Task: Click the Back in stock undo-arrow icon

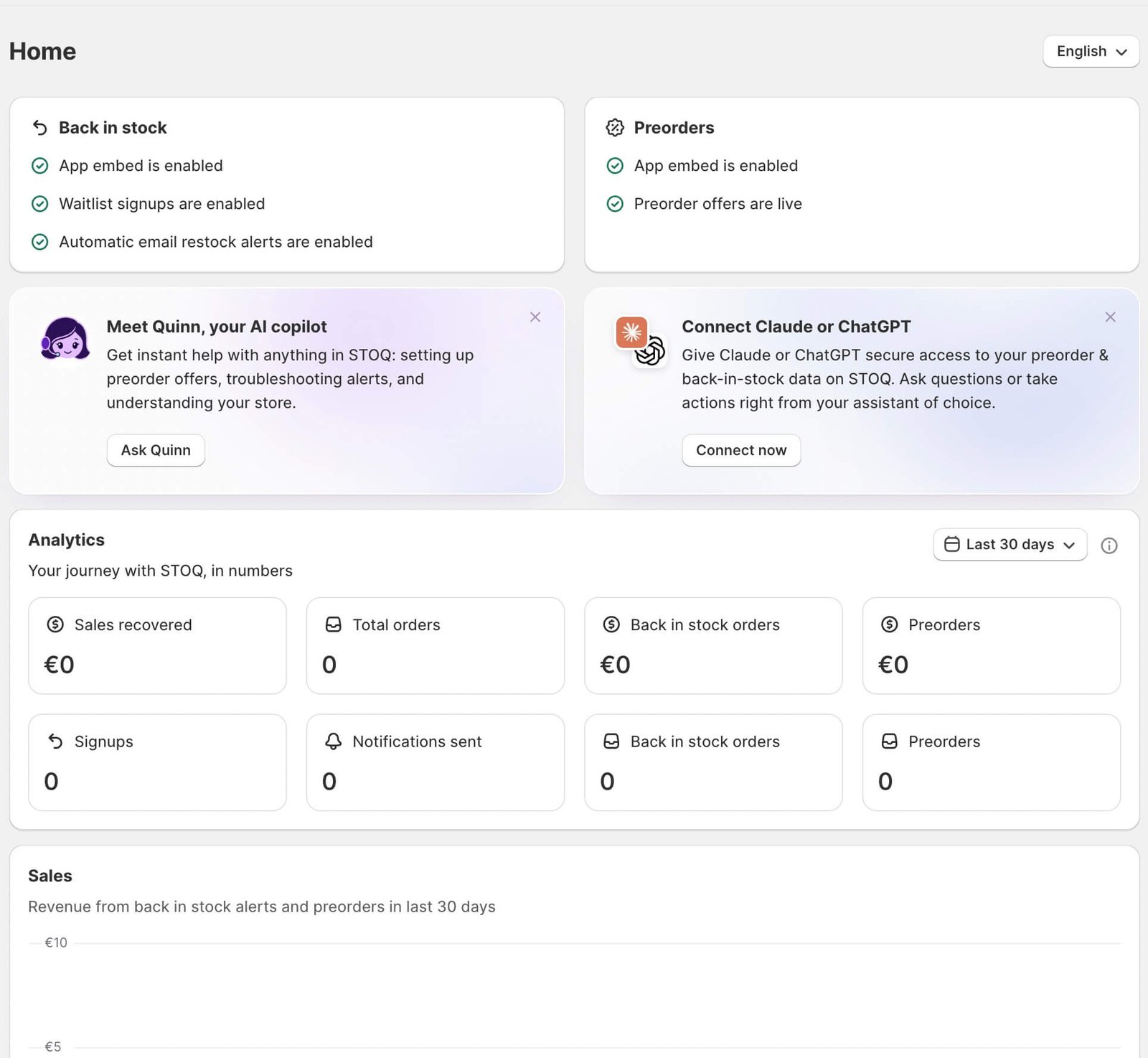Action: click(40, 128)
